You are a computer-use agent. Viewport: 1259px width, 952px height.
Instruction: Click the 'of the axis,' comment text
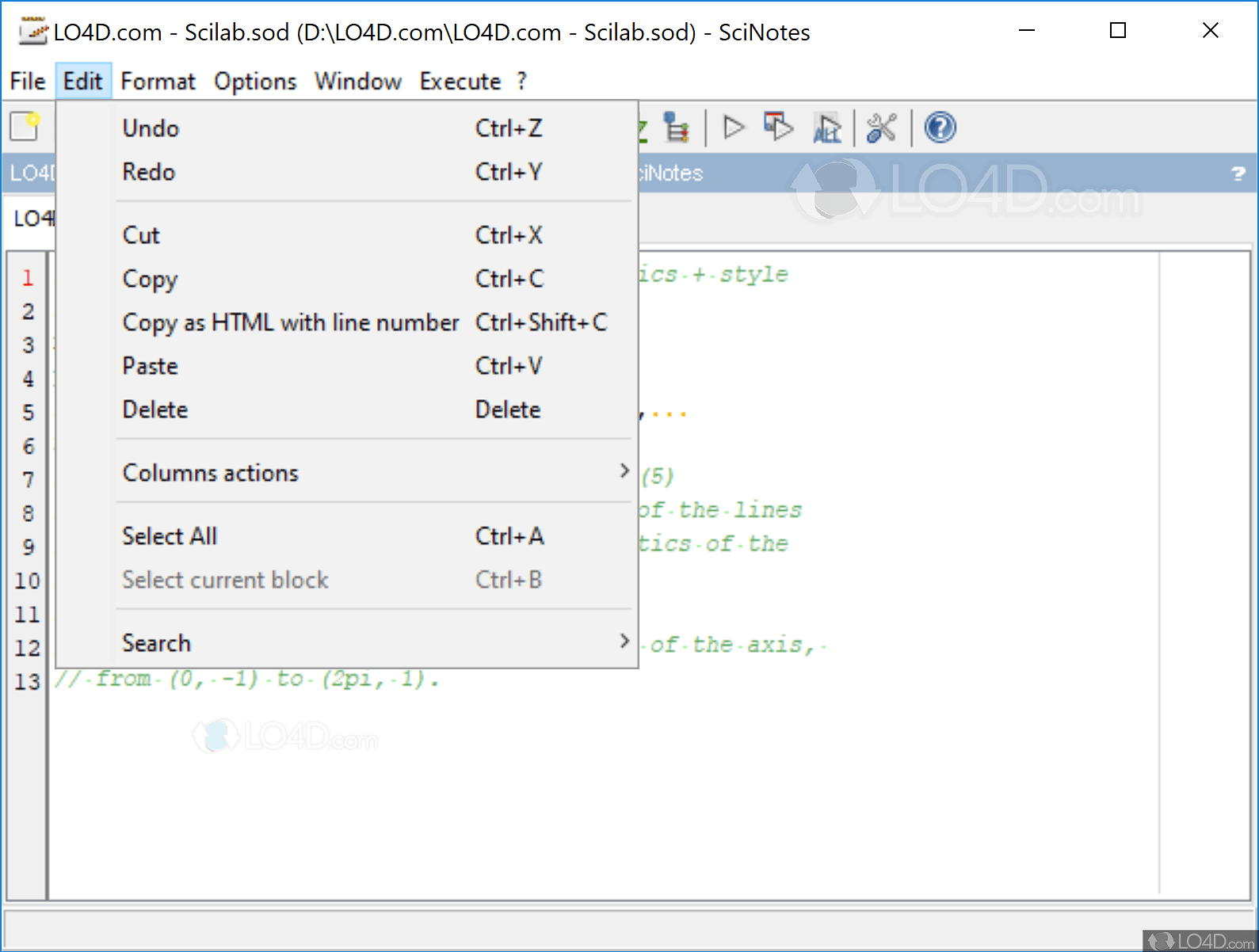click(x=732, y=645)
